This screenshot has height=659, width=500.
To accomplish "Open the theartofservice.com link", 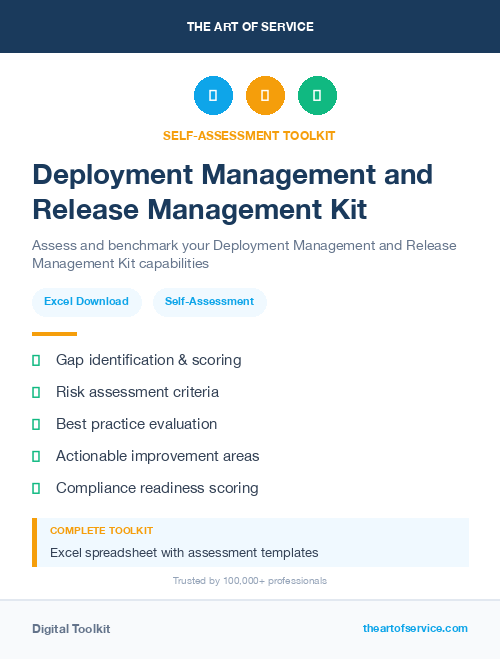I will point(415,628).
